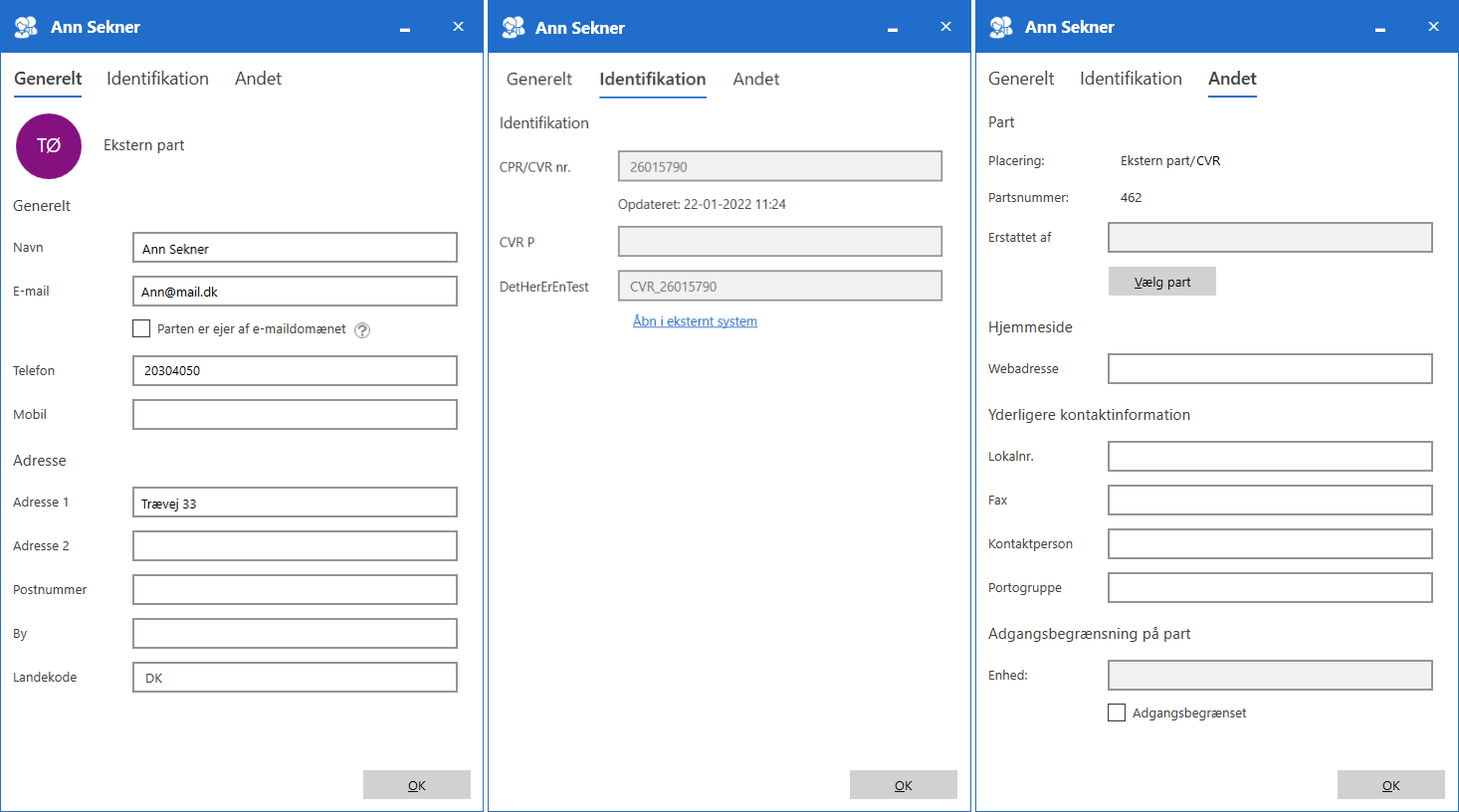The width and height of the screenshot is (1459, 812).
Task: Click the people icon in the Generelt window's title bar
Action: point(26,27)
